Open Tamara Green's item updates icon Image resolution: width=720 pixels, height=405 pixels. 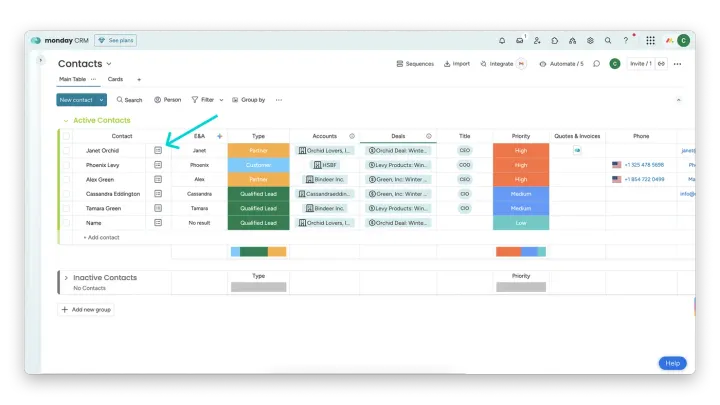click(x=158, y=208)
